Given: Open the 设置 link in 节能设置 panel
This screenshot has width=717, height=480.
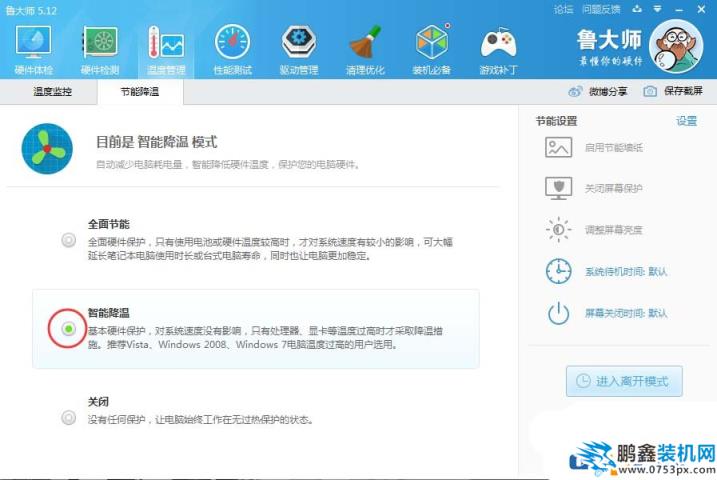Looking at the screenshot, I should [686, 121].
